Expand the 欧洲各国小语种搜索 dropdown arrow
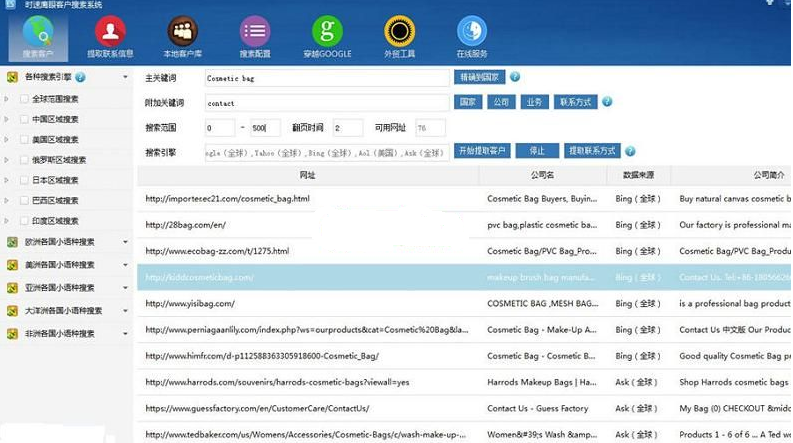793x443 pixels. tap(125, 242)
